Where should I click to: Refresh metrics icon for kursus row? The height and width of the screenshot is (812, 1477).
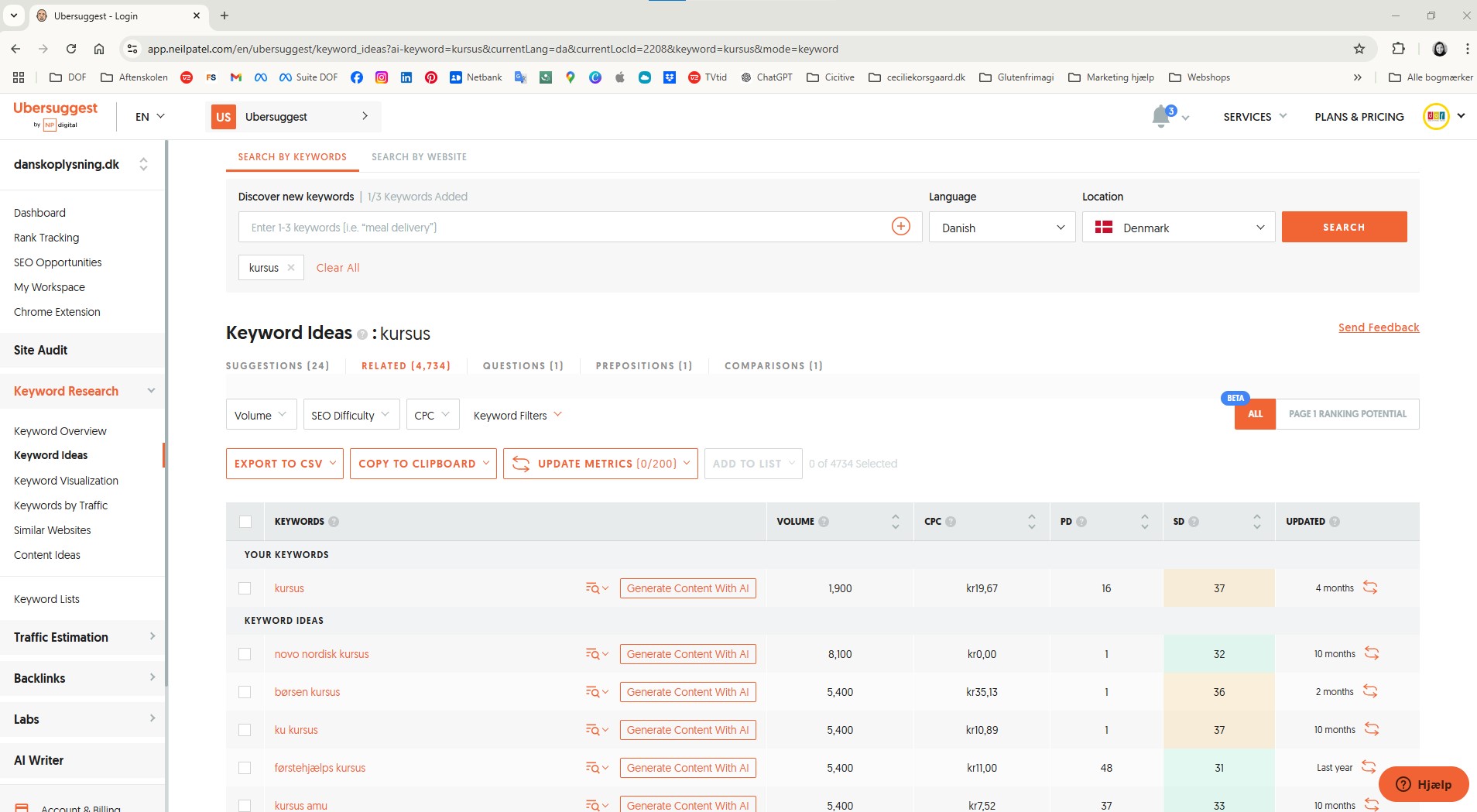click(x=1369, y=588)
